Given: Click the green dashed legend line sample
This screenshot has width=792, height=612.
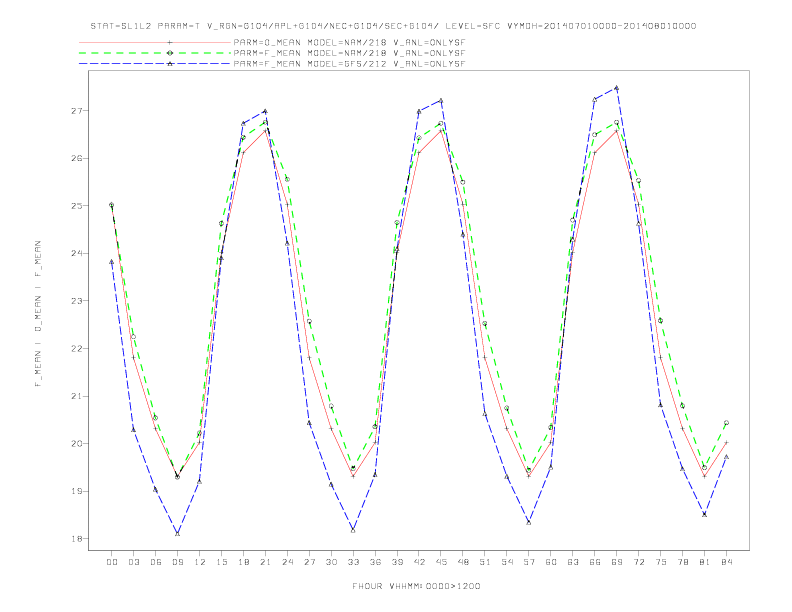Looking at the screenshot, I should [x=155, y=53].
